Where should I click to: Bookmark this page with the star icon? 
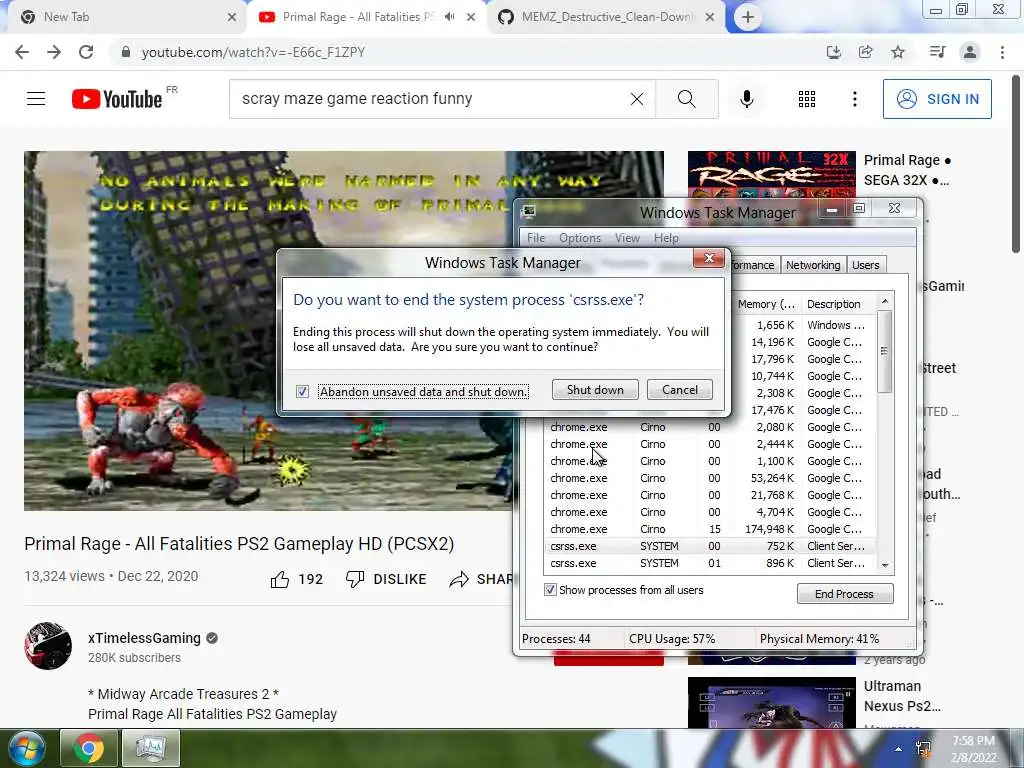[x=899, y=52]
